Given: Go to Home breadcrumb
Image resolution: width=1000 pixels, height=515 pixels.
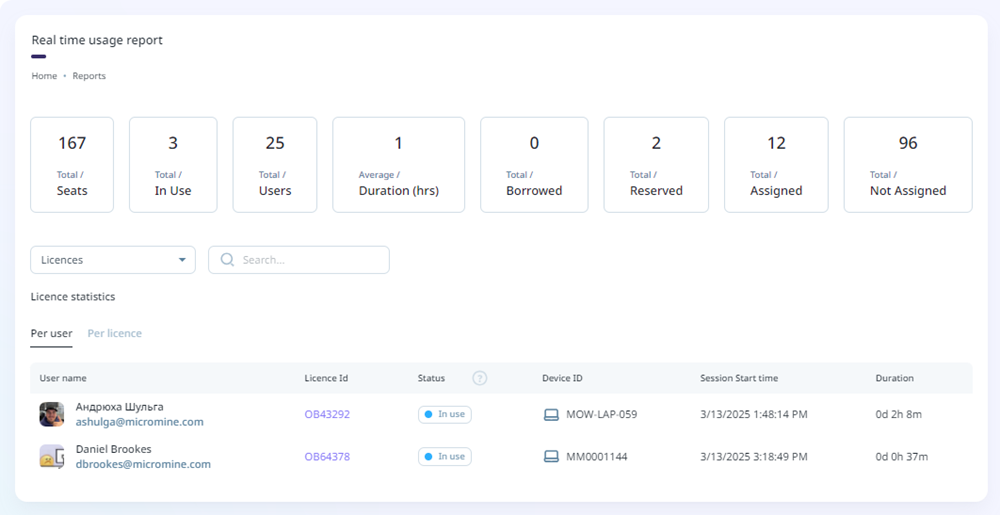Looking at the screenshot, I should tap(44, 76).
